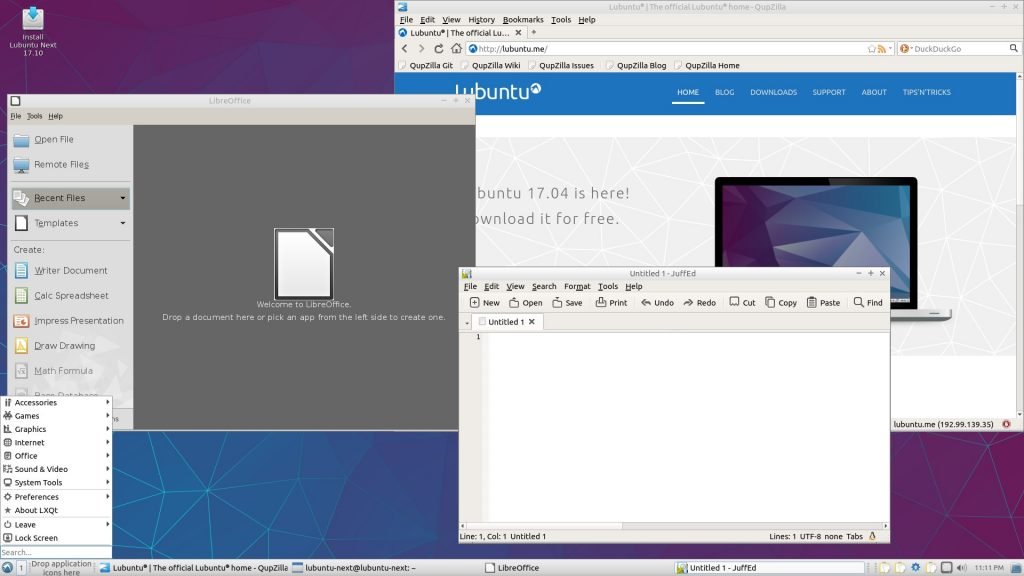Open the Templates dropdown arrow
The width and height of the screenshot is (1024, 576).
(x=123, y=223)
